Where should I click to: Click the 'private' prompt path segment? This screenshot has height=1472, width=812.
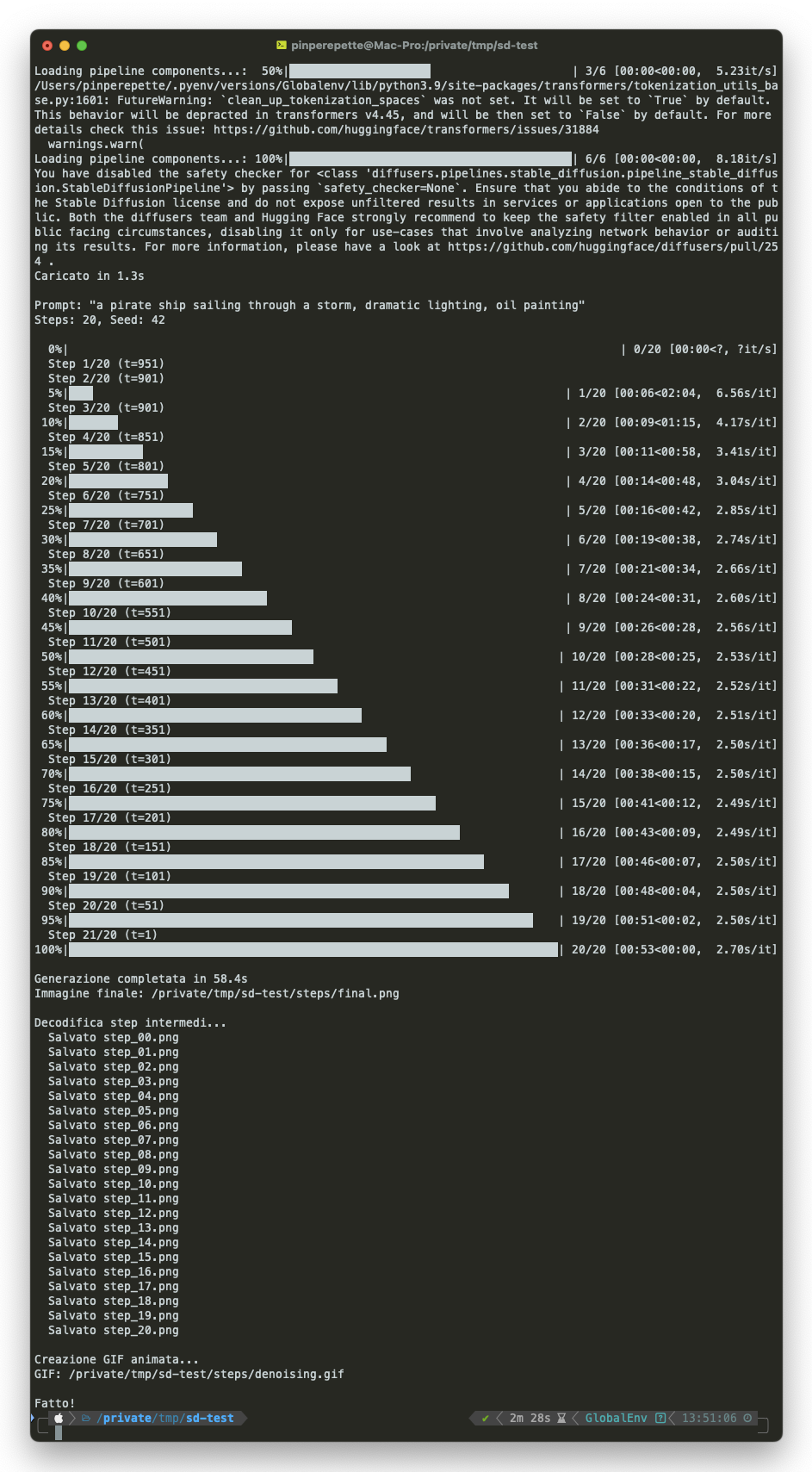click(127, 1418)
